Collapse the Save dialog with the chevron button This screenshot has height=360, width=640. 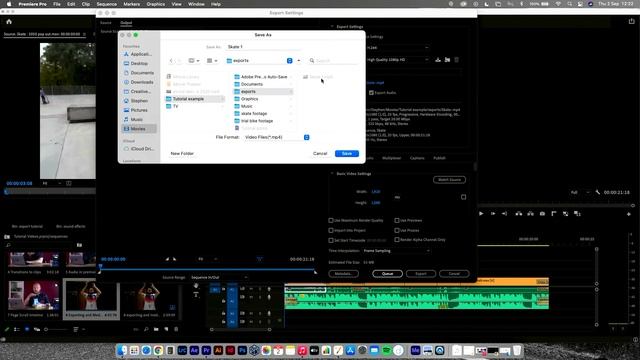pos(299,60)
